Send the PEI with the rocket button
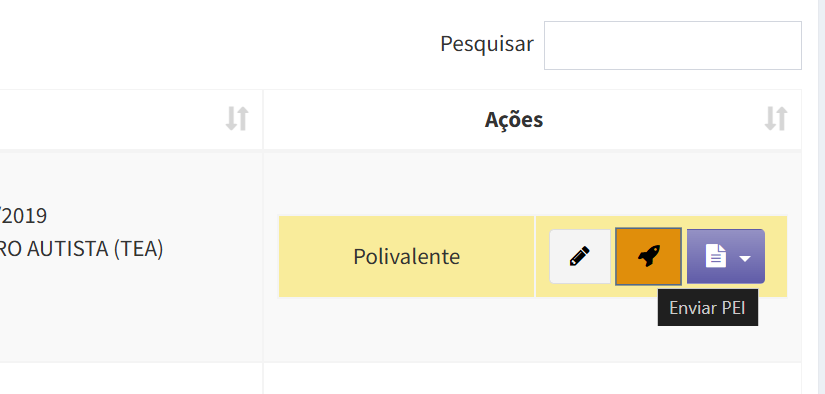Screen dimensions: 825x394 click(x=648, y=257)
